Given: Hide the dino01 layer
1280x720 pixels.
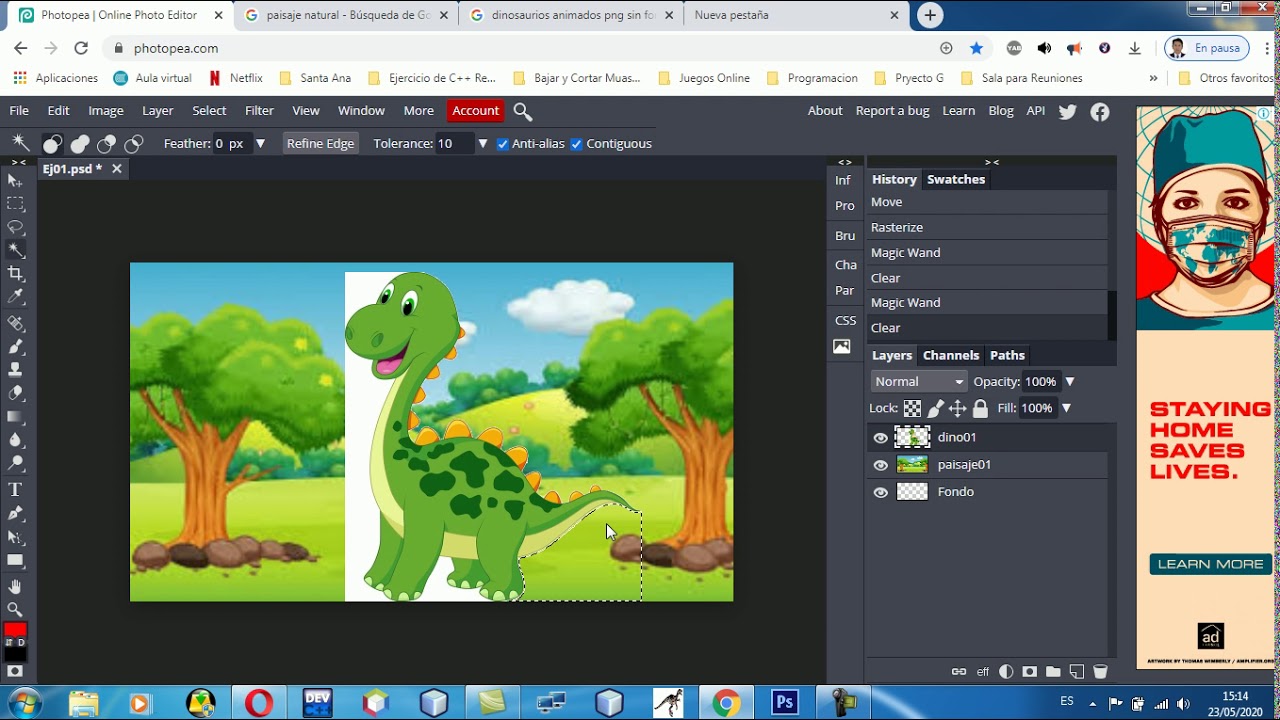Looking at the screenshot, I should click(x=880, y=437).
